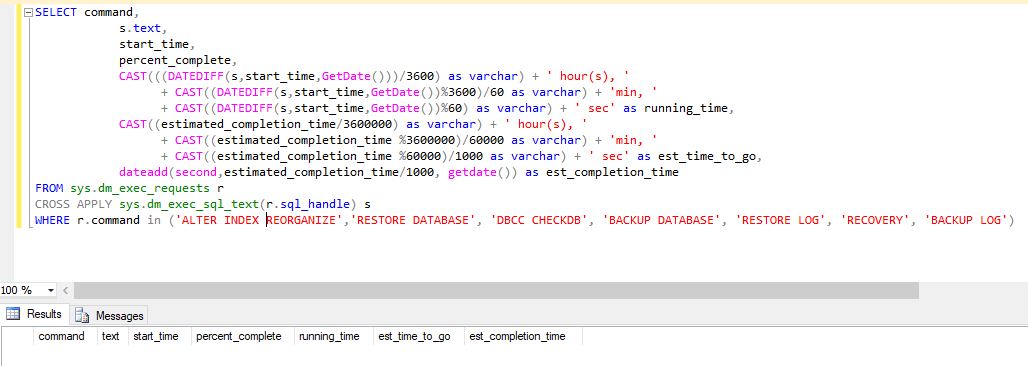Click the results grid select-all corner cell

(x=17, y=336)
